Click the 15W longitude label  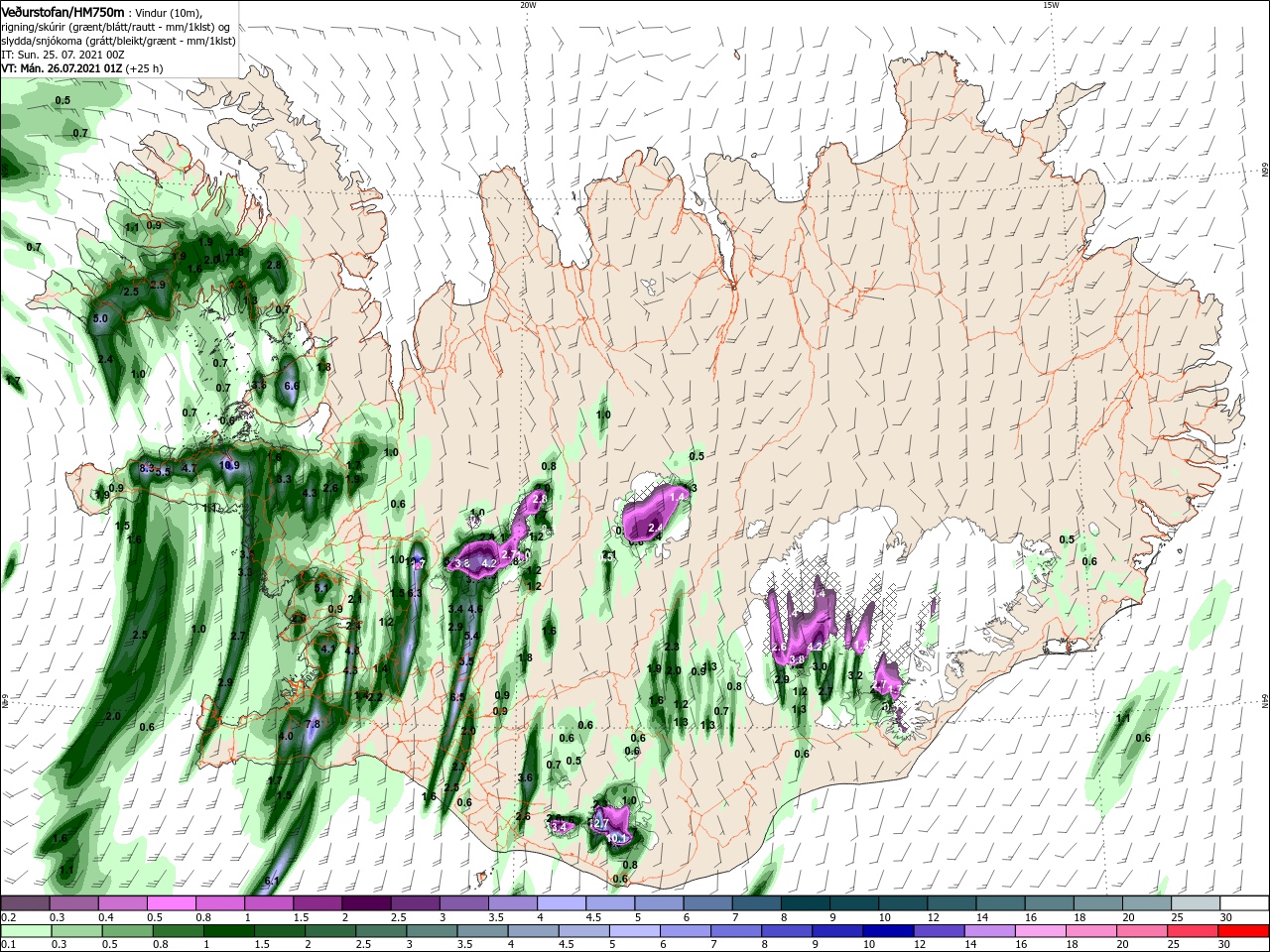pyautogui.click(x=1051, y=5)
